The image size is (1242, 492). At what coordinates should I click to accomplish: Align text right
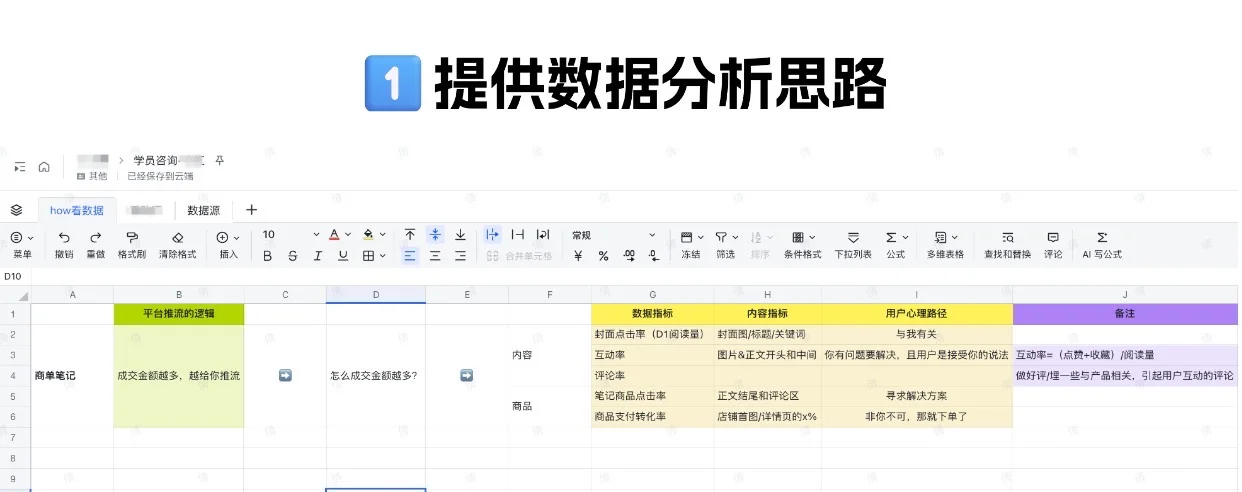point(460,256)
